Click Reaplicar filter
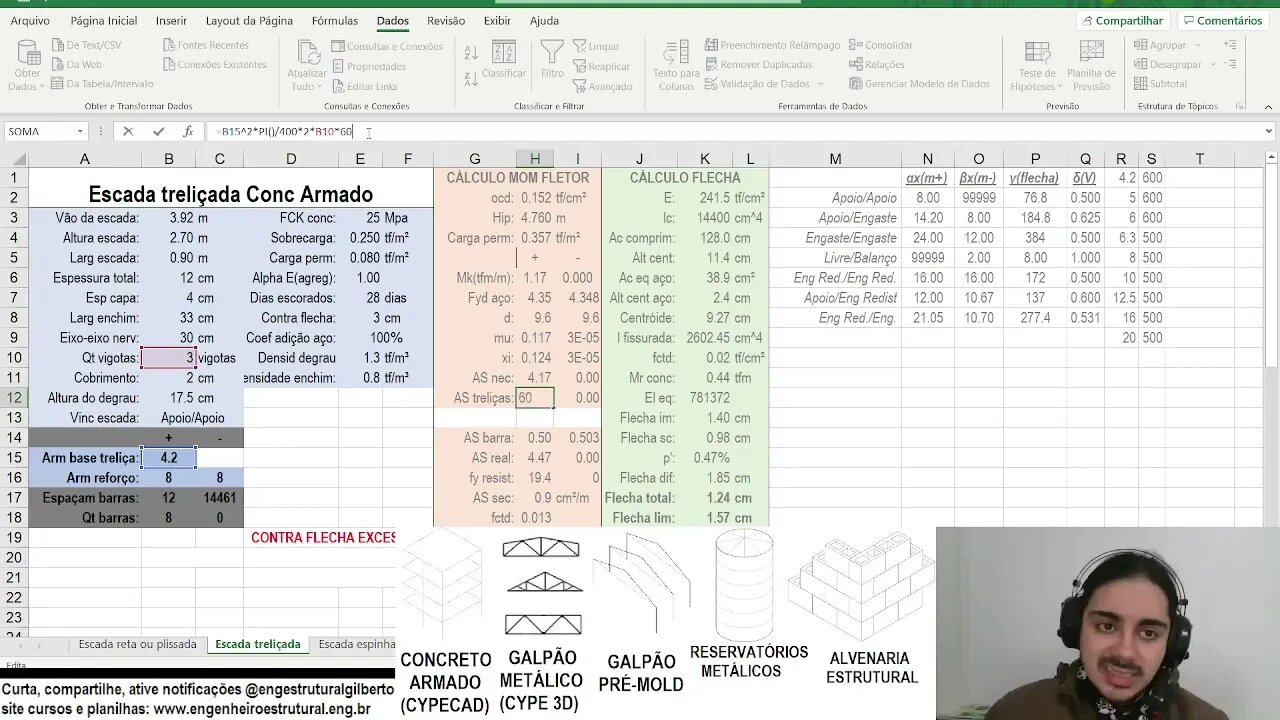 (x=601, y=66)
